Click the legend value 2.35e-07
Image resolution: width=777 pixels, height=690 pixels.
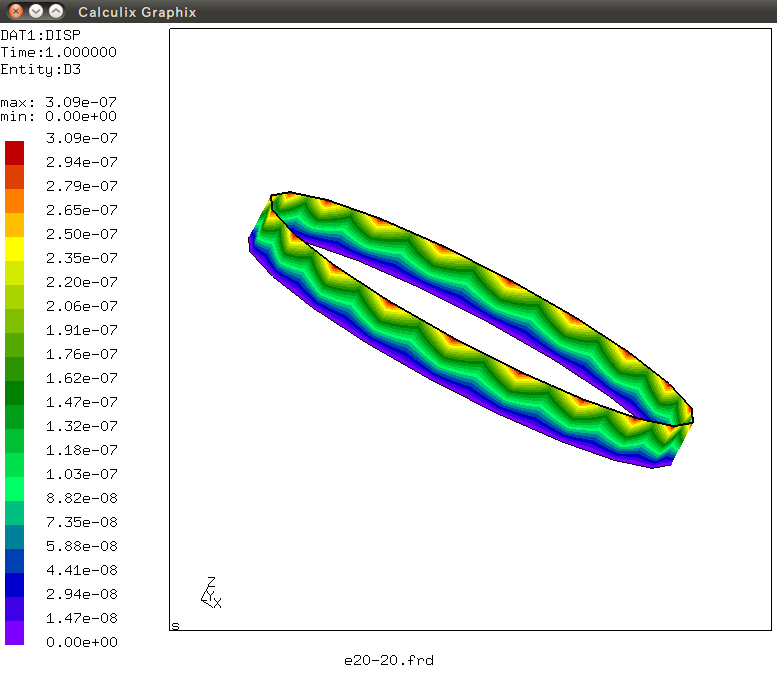(82, 258)
